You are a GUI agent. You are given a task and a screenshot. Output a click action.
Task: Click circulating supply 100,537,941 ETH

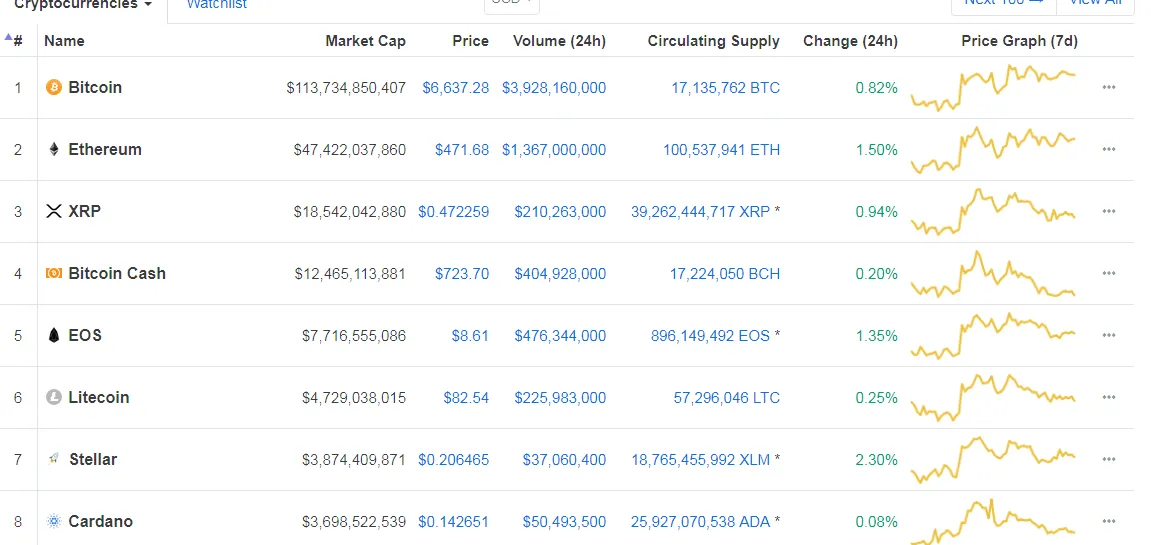[x=721, y=149]
